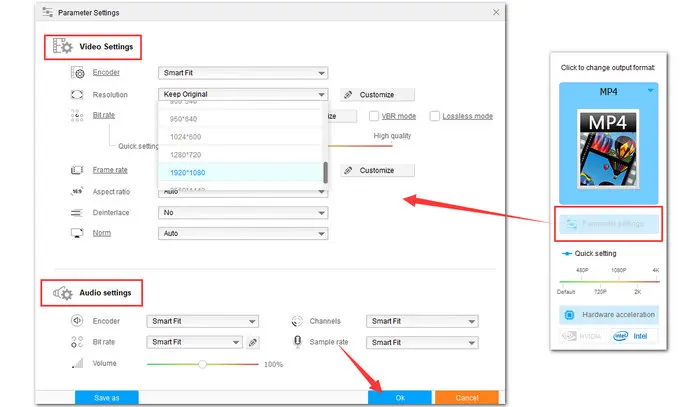Select the NVIDIA acceleration logo
The width and height of the screenshot is (700, 407).
point(581,336)
